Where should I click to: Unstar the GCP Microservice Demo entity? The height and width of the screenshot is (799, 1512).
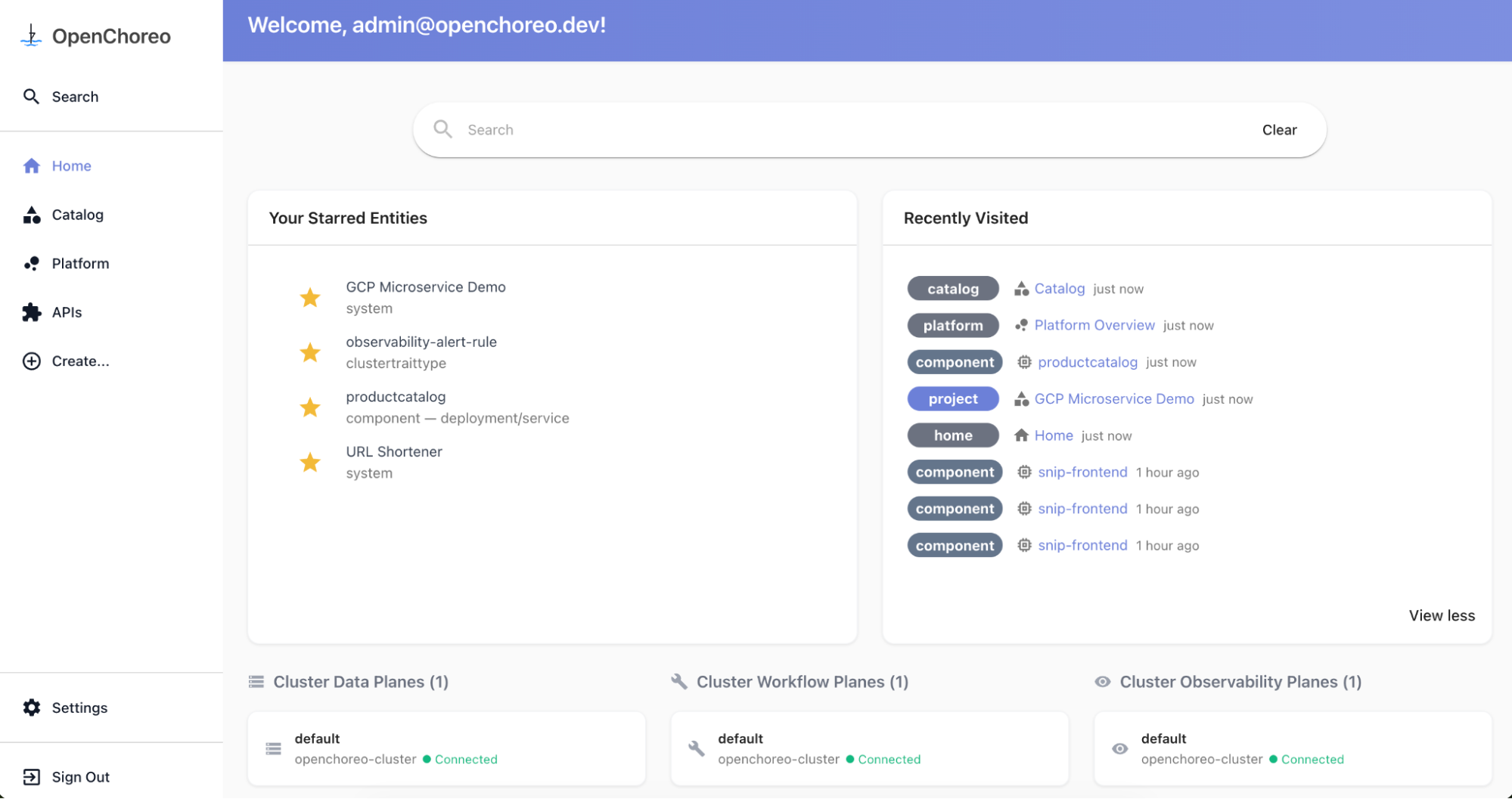coord(310,297)
